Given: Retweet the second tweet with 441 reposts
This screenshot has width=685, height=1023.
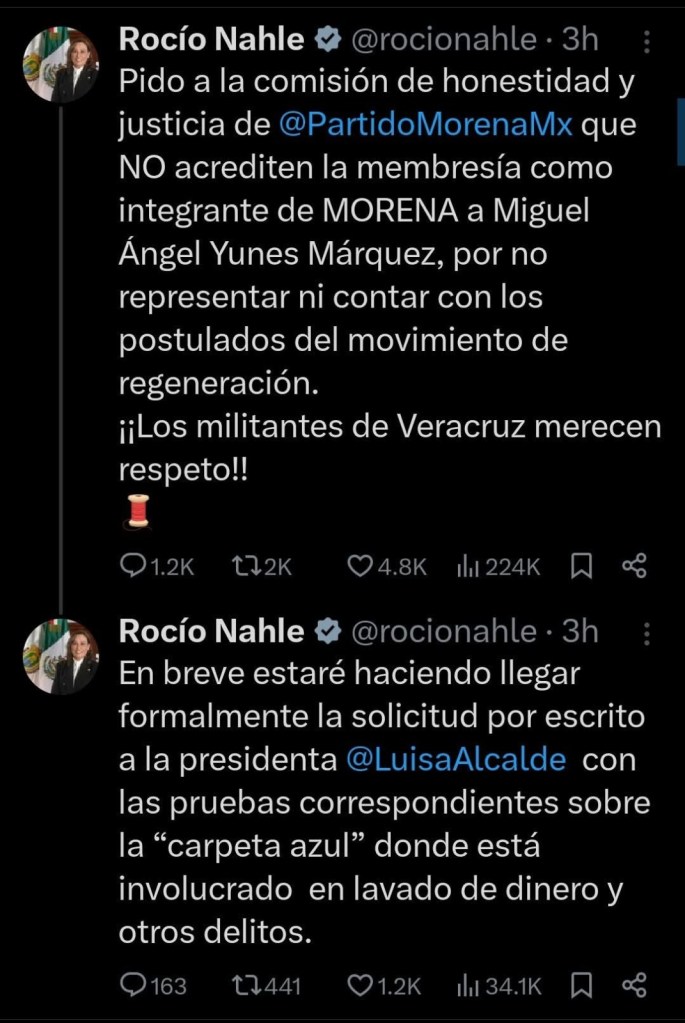Looking at the screenshot, I should point(243,986).
